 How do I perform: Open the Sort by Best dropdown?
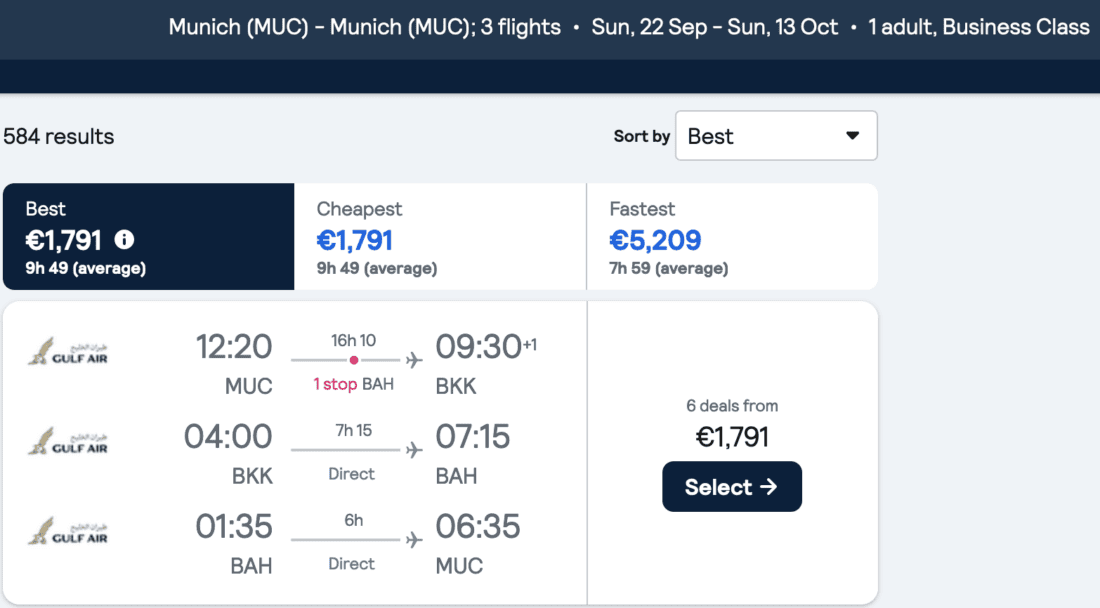[x=775, y=136]
